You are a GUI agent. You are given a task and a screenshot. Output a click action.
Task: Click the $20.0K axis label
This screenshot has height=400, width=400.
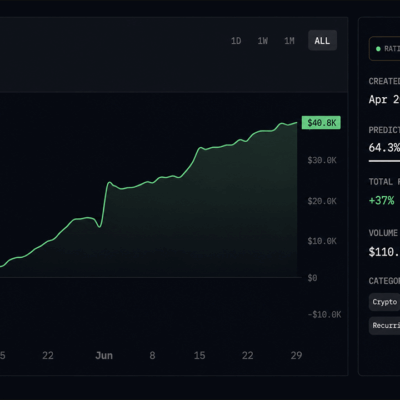pyautogui.click(x=322, y=201)
